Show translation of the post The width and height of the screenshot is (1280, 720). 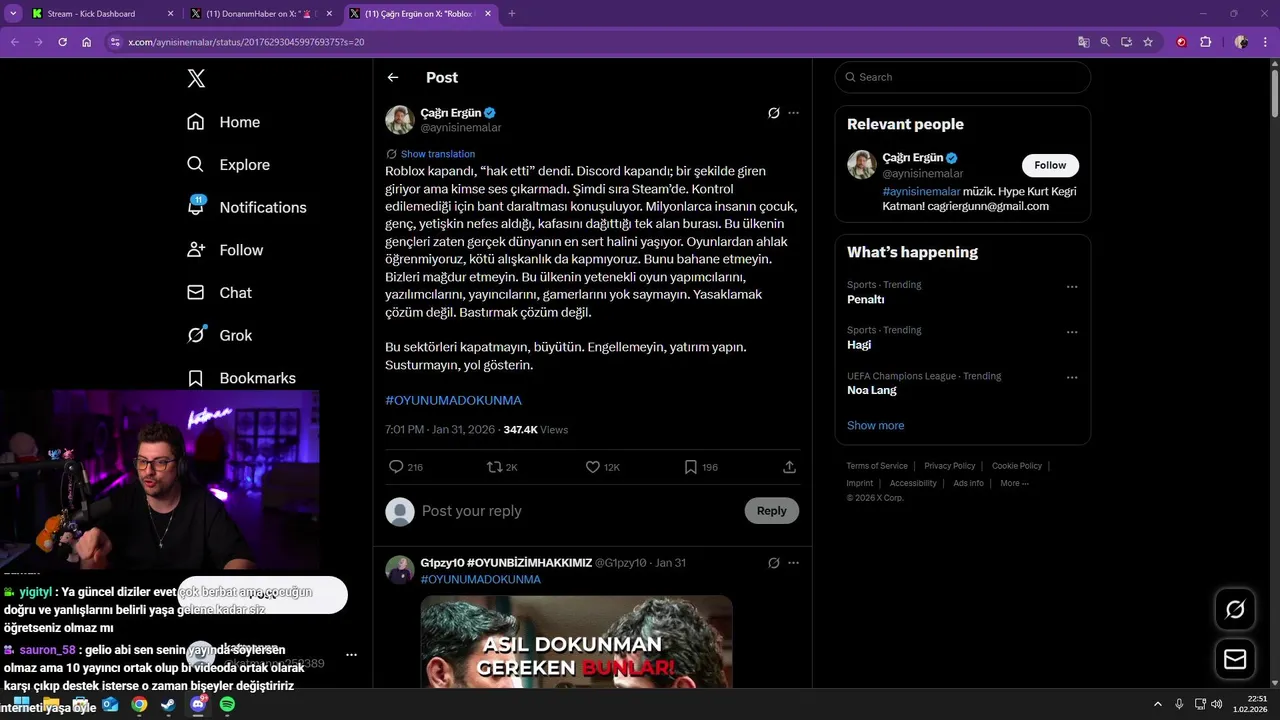tap(438, 154)
